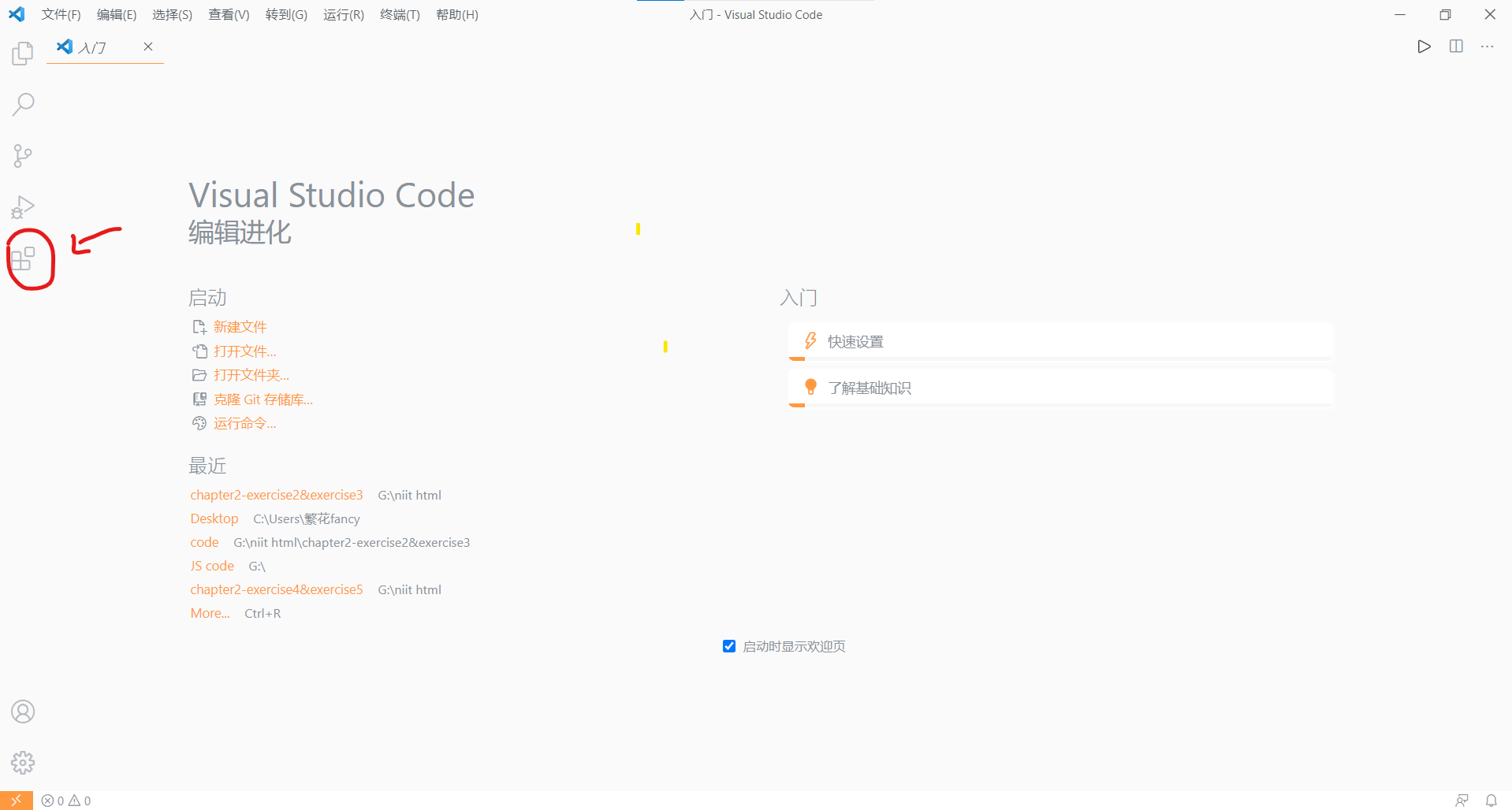
Task: Open the 选择(S) menu
Action: coord(172,15)
